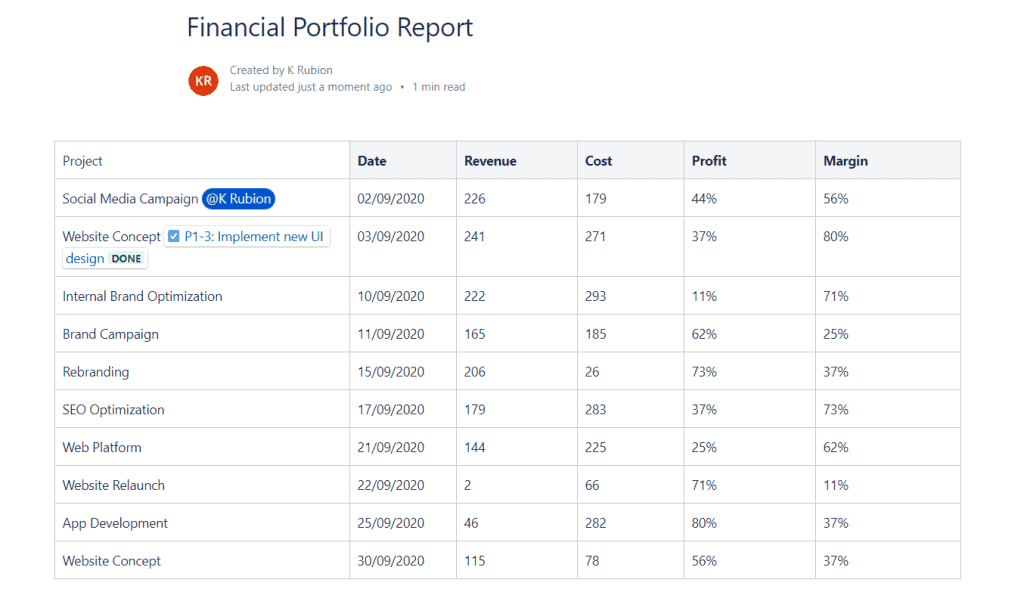Click the blue Jira task icon beside P1-3
This screenshot has width=1024, height=592.
pyautogui.click(x=174, y=237)
